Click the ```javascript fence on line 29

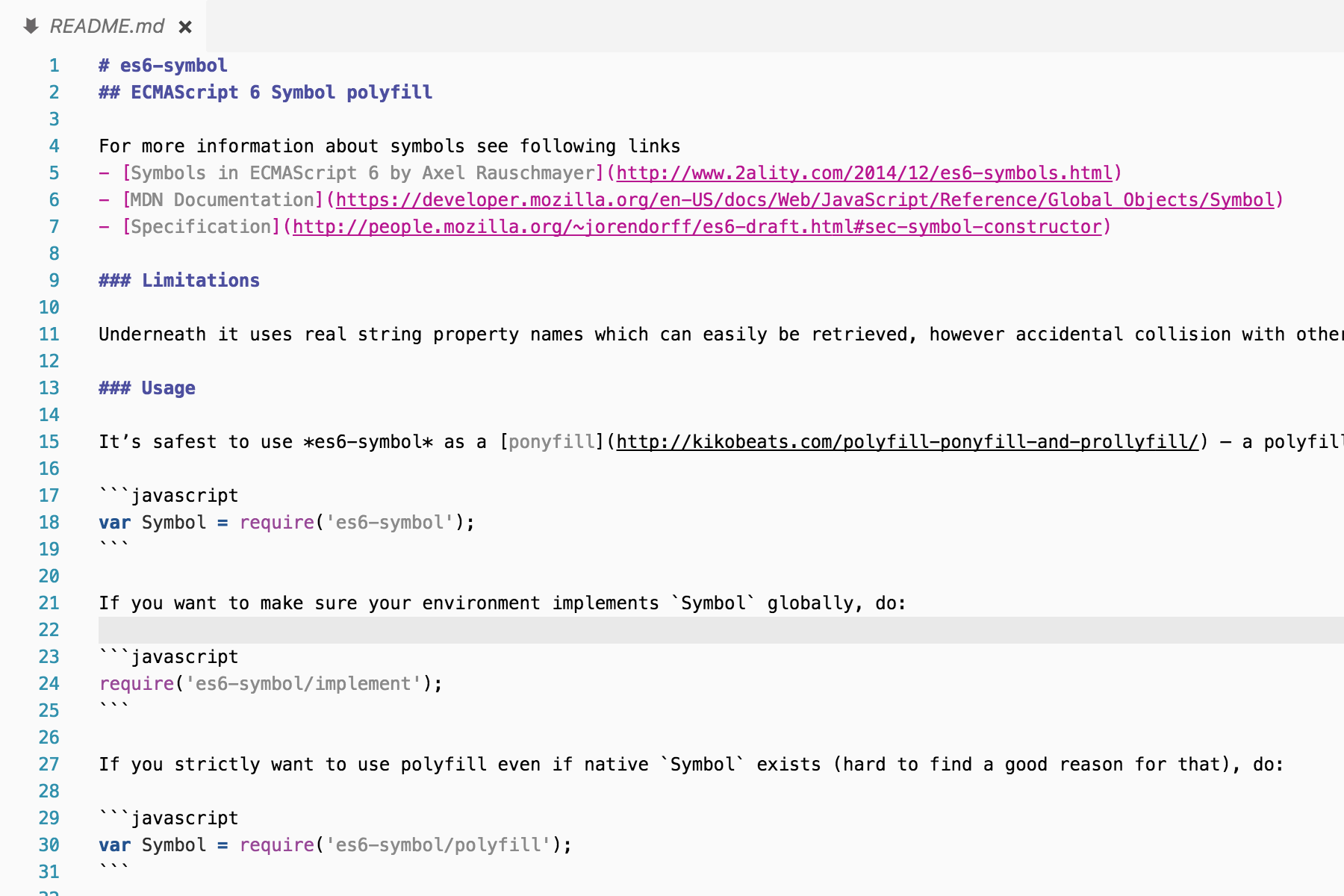pos(169,818)
